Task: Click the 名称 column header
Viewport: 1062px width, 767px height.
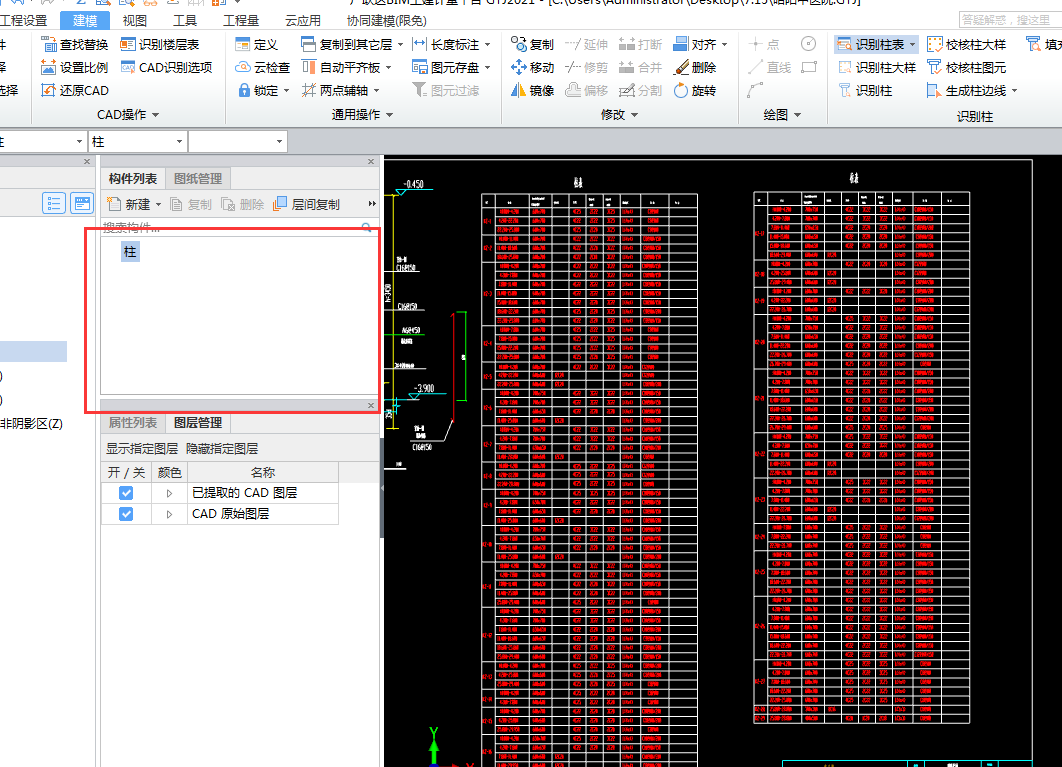Action: click(263, 472)
